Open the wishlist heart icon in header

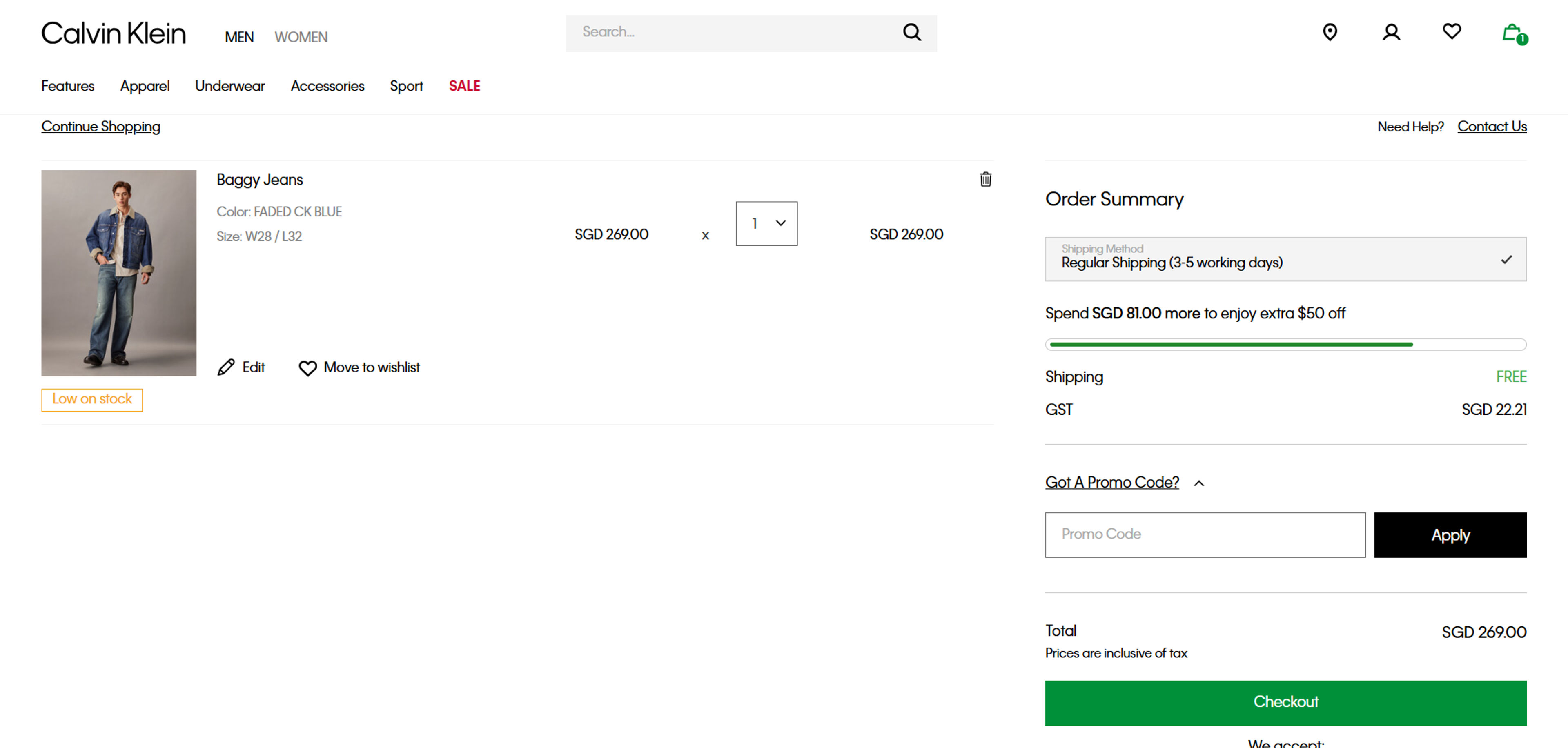[1451, 31]
